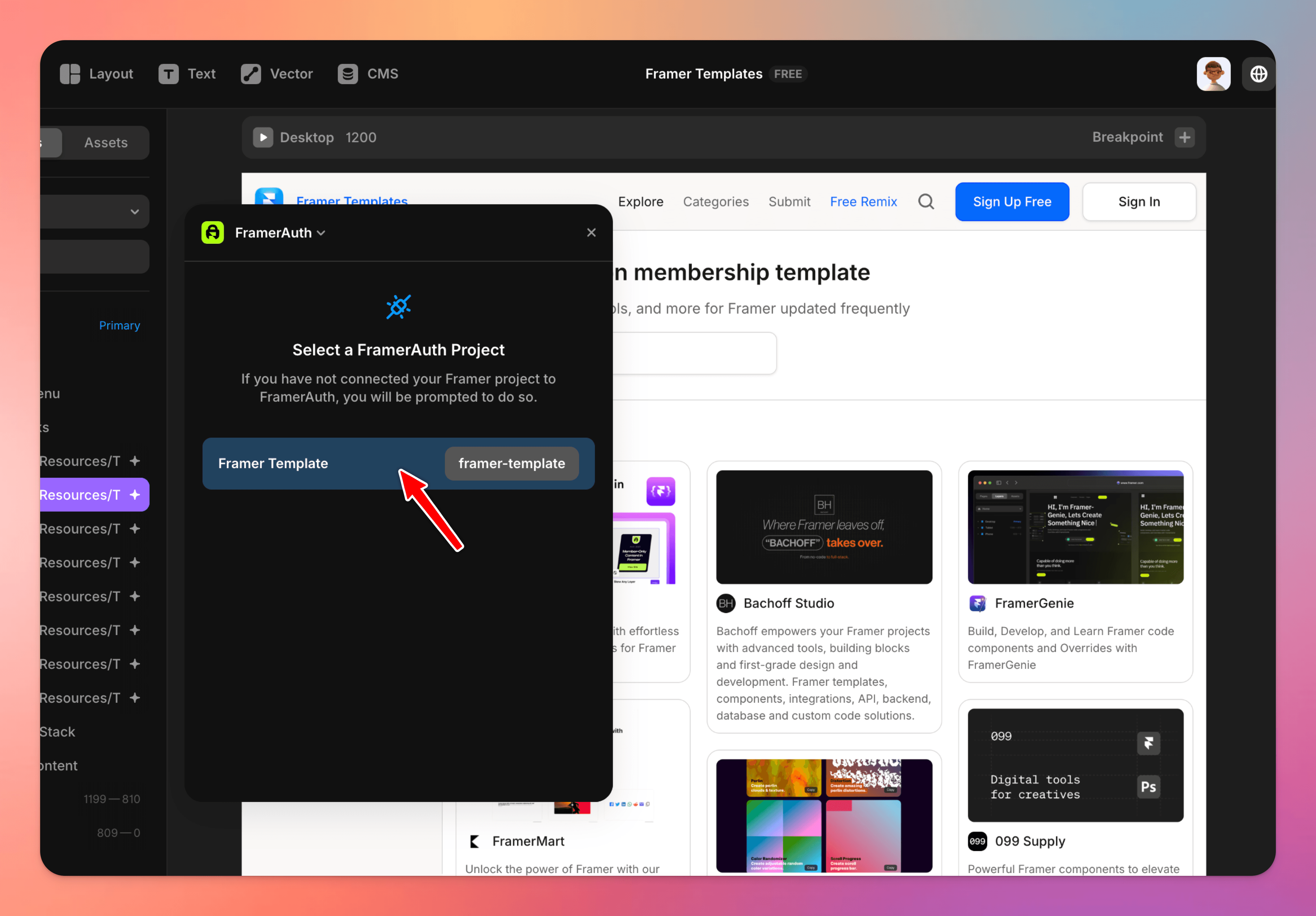Viewport: 1316px width, 916px height.
Task: Follow the Free Remix link
Action: point(863,202)
